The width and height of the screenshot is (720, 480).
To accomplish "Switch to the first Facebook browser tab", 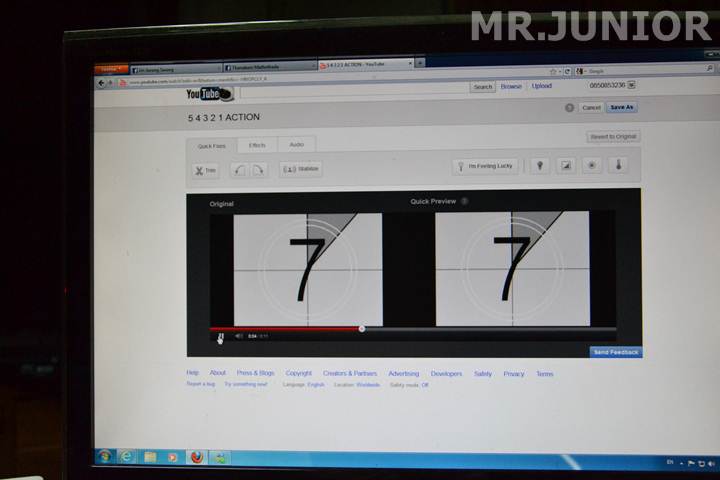I will (x=176, y=70).
